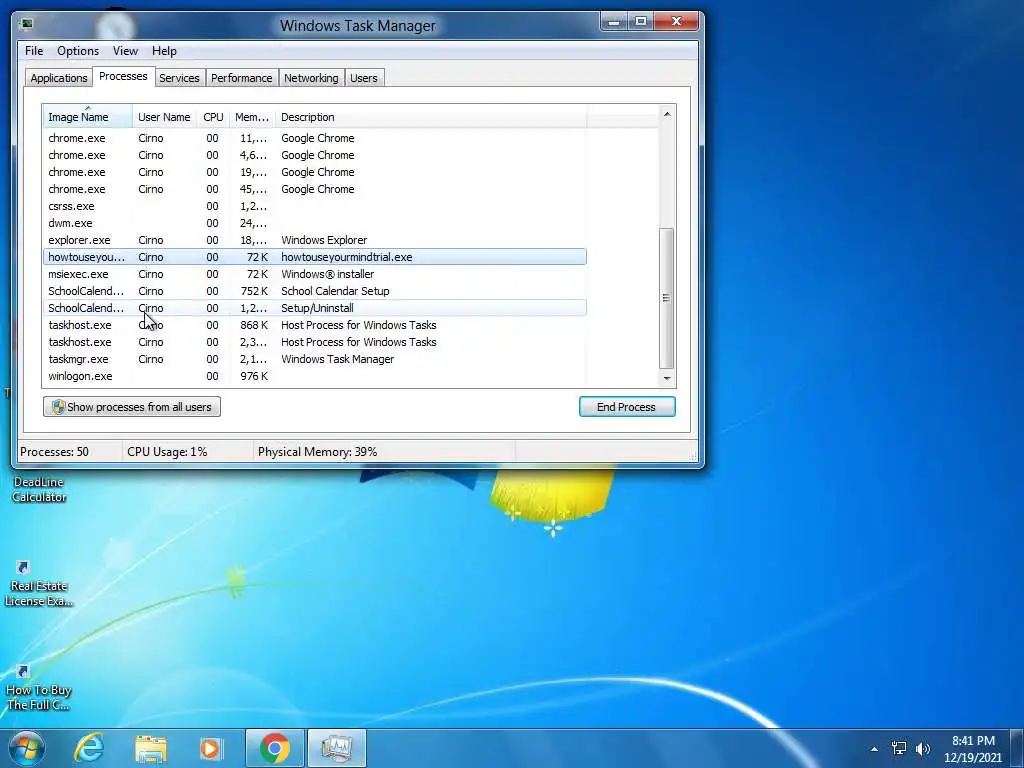Image resolution: width=1024 pixels, height=768 pixels.
Task: Open the clock showing 8:41 PM
Action: [973, 748]
